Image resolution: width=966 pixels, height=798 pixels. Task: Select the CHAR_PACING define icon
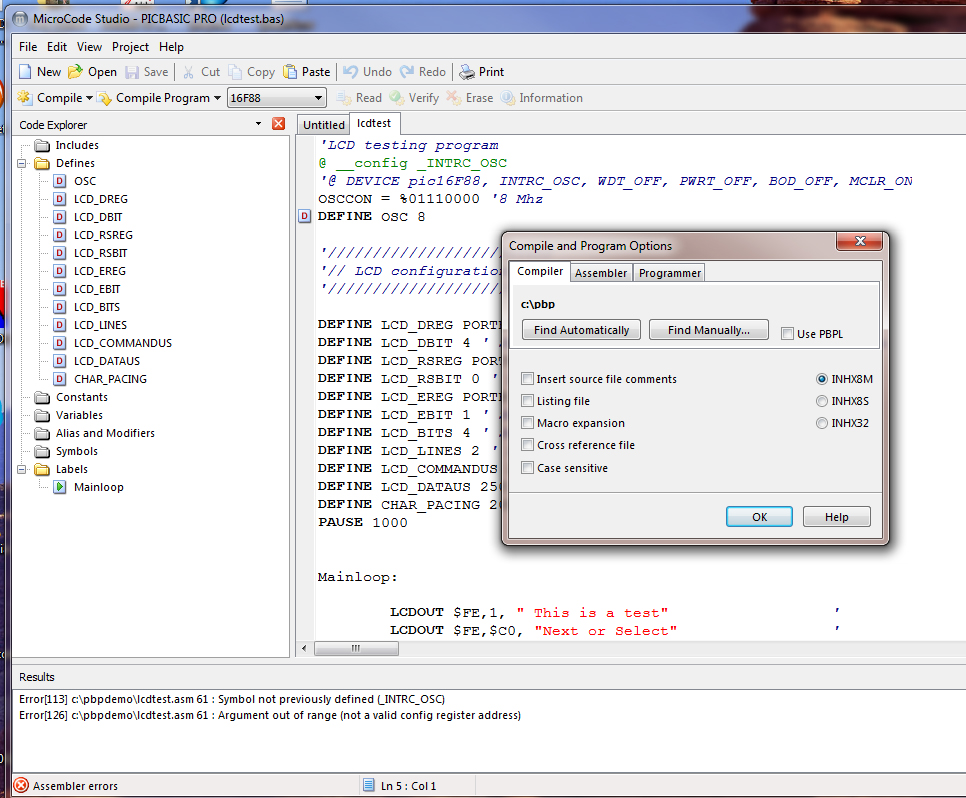point(60,379)
